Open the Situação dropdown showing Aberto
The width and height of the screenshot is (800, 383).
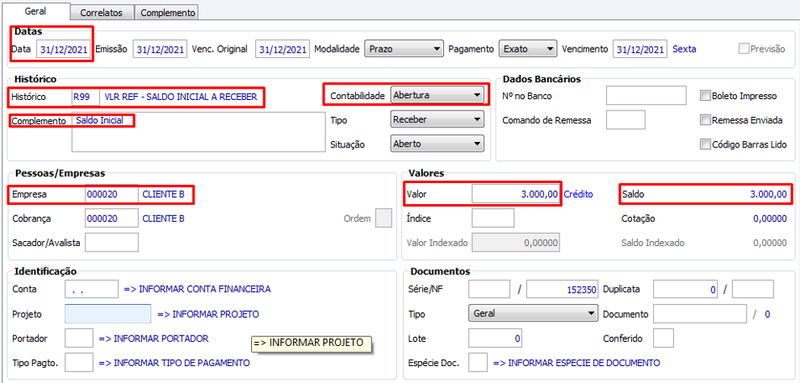coord(436,144)
